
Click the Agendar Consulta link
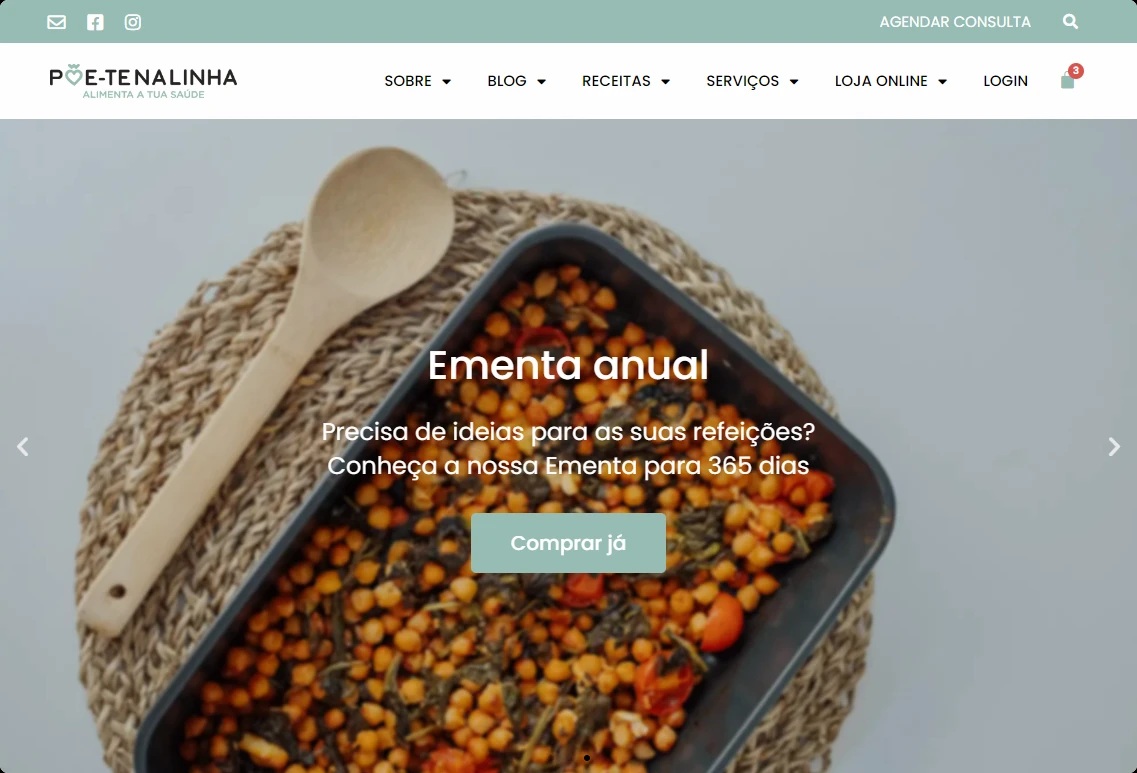pos(955,22)
